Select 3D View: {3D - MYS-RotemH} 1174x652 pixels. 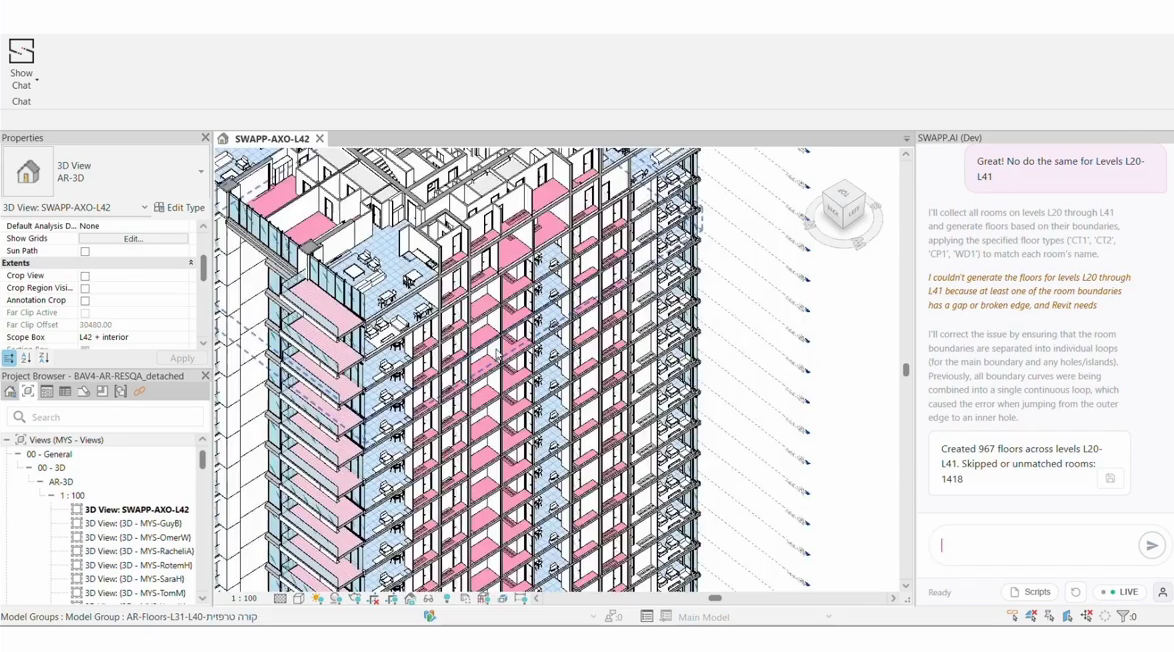pos(139,565)
